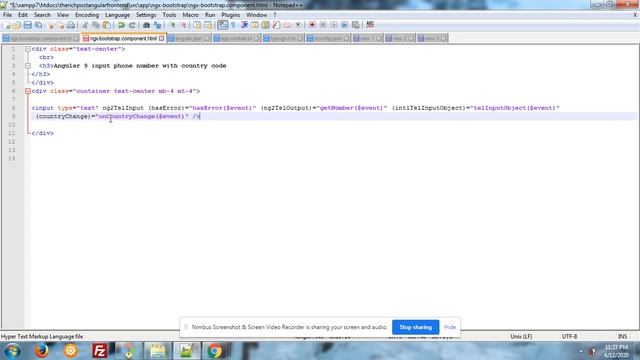The width and height of the screenshot is (640, 360).
Task: Open Google Chrome from the taskbar
Action: point(215,351)
